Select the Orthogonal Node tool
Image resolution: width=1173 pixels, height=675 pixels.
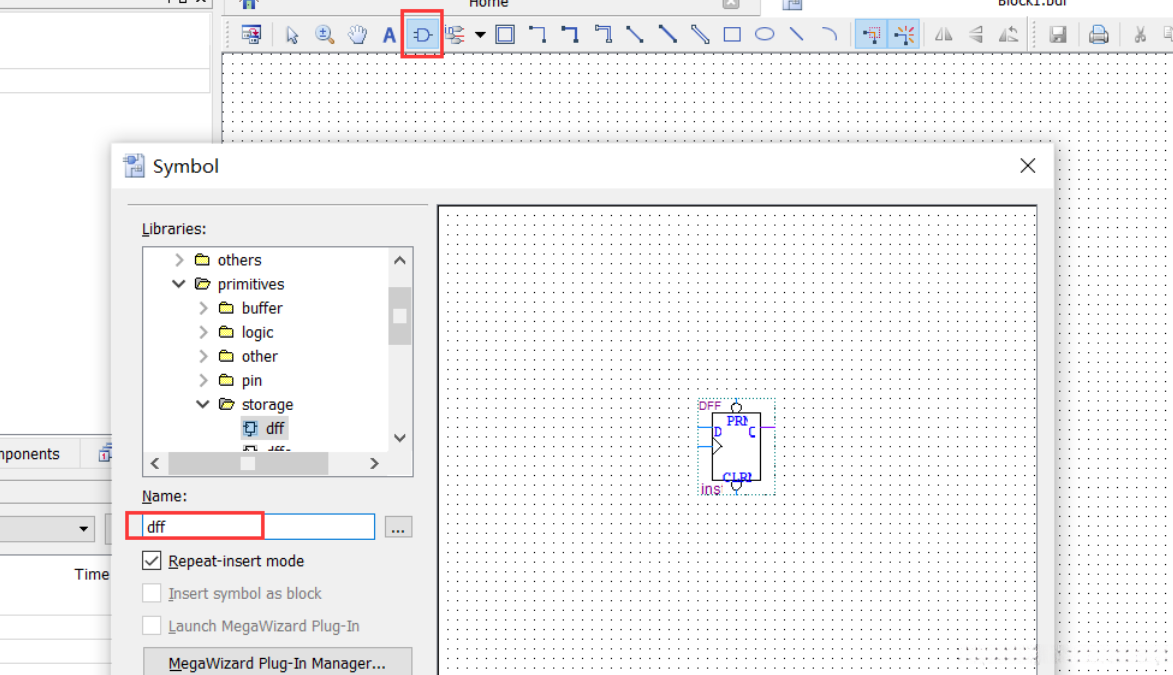click(x=537, y=34)
